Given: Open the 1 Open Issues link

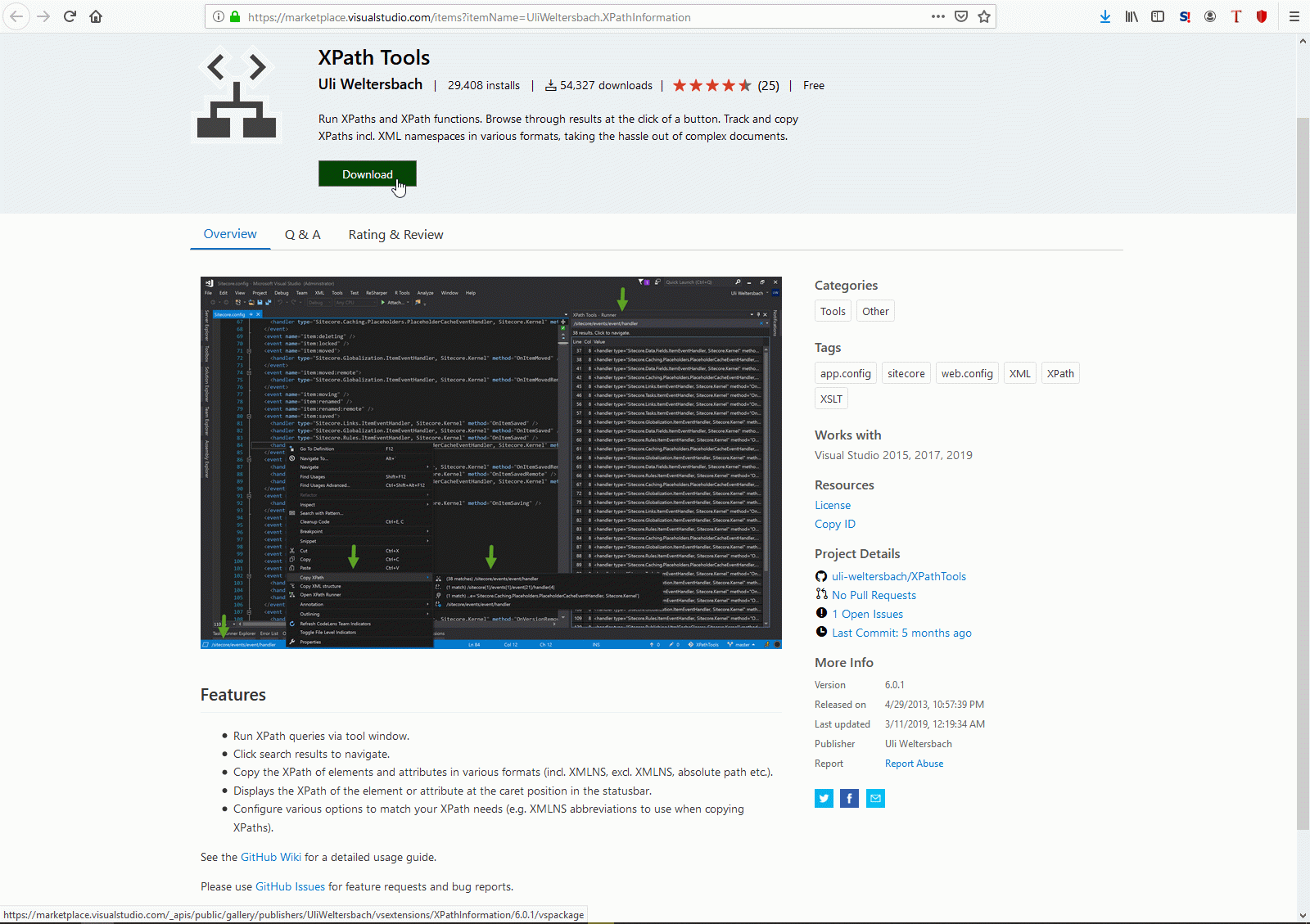Looking at the screenshot, I should coord(868,614).
